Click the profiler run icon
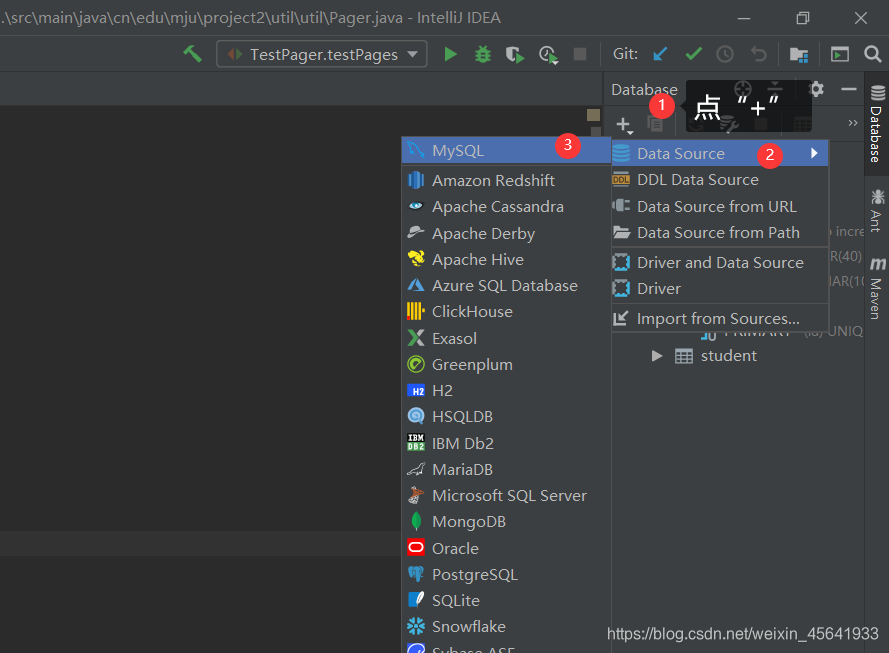889x653 pixels. click(x=548, y=54)
